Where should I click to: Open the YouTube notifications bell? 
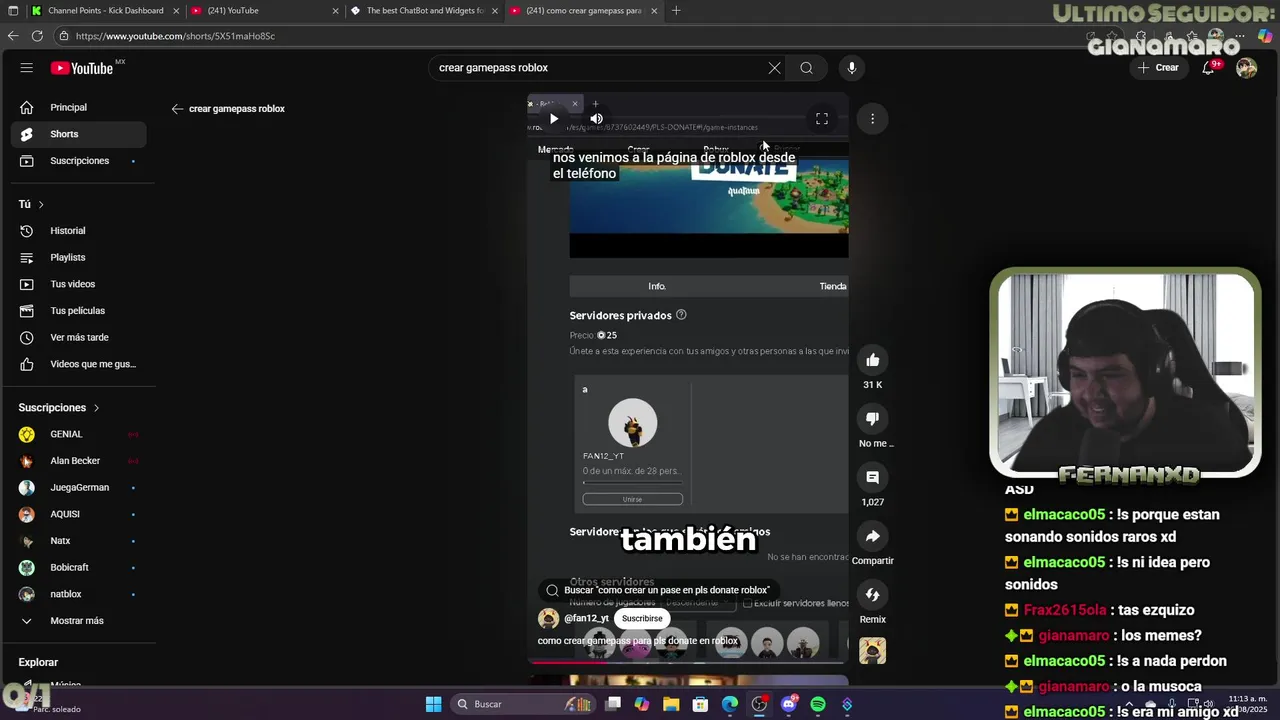(x=1209, y=68)
